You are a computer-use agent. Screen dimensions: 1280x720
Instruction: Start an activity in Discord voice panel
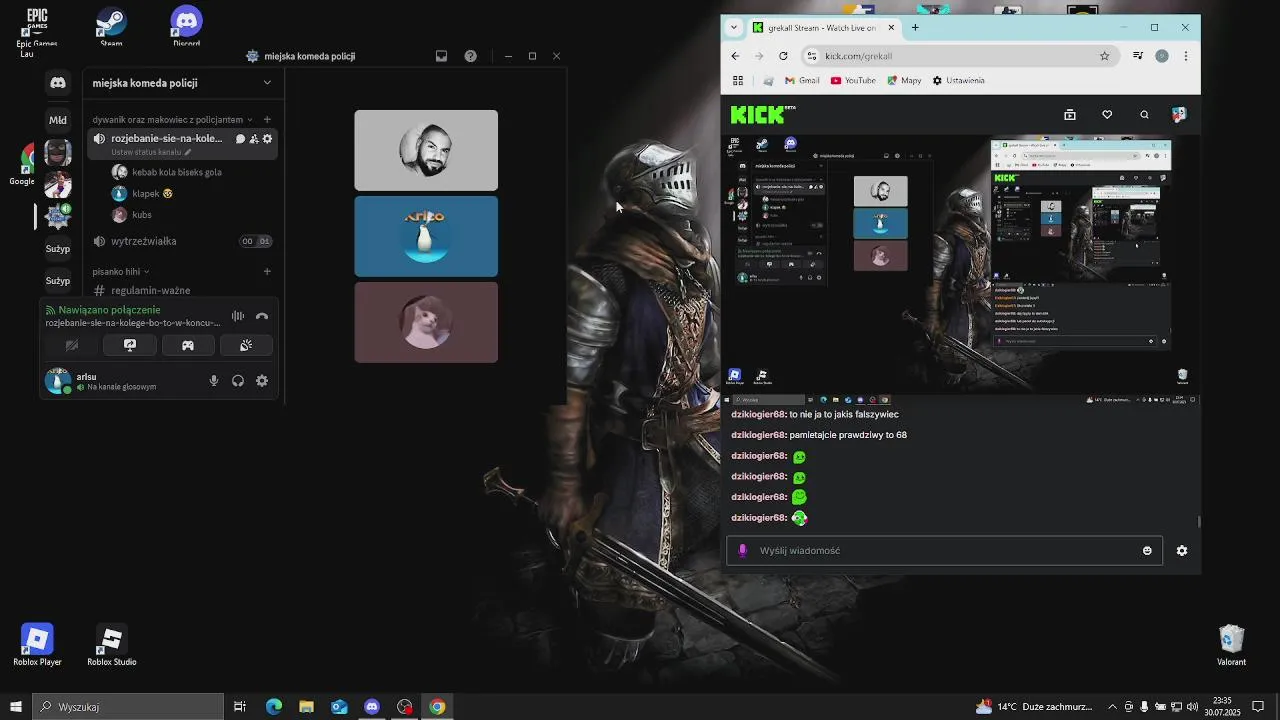[188, 345]
